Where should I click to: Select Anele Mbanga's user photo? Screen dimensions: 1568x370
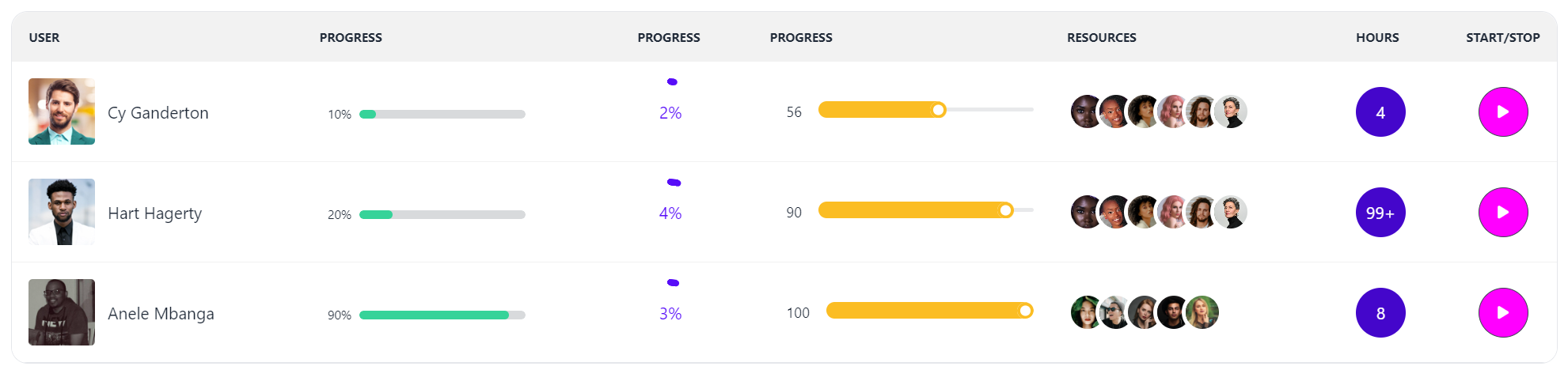click(62, 312)
